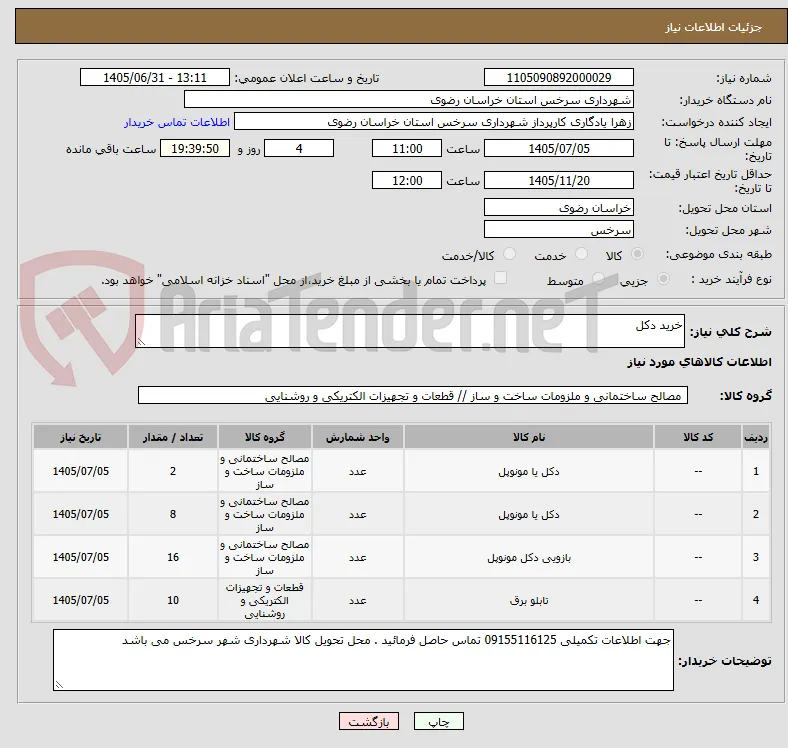Image resolution: width=788 pixels, height=748 pixels.
Task: Select the خدمت radio button
Action: pos(581,254)
